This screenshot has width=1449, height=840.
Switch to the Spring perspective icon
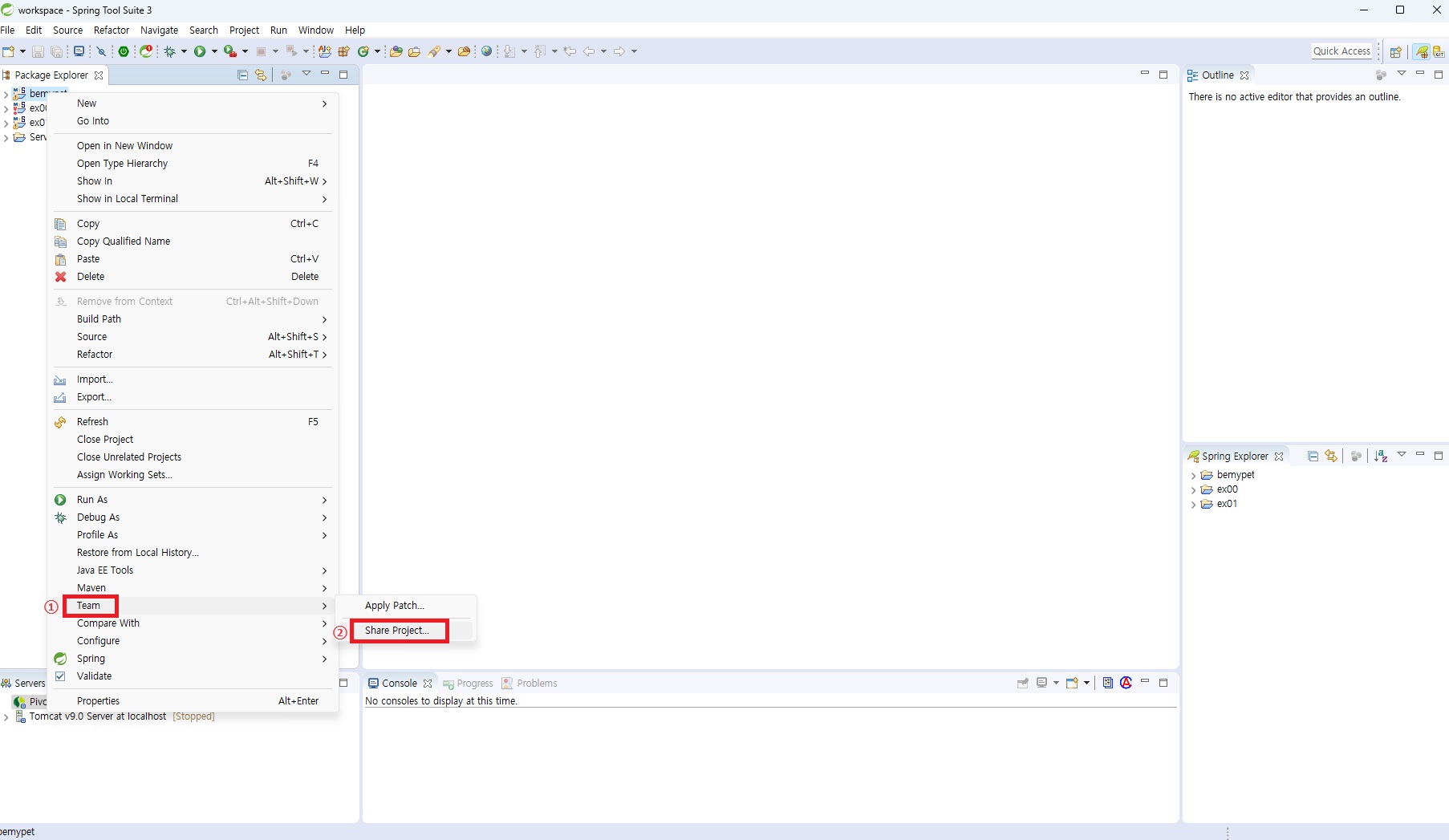tap(1422, 51)
